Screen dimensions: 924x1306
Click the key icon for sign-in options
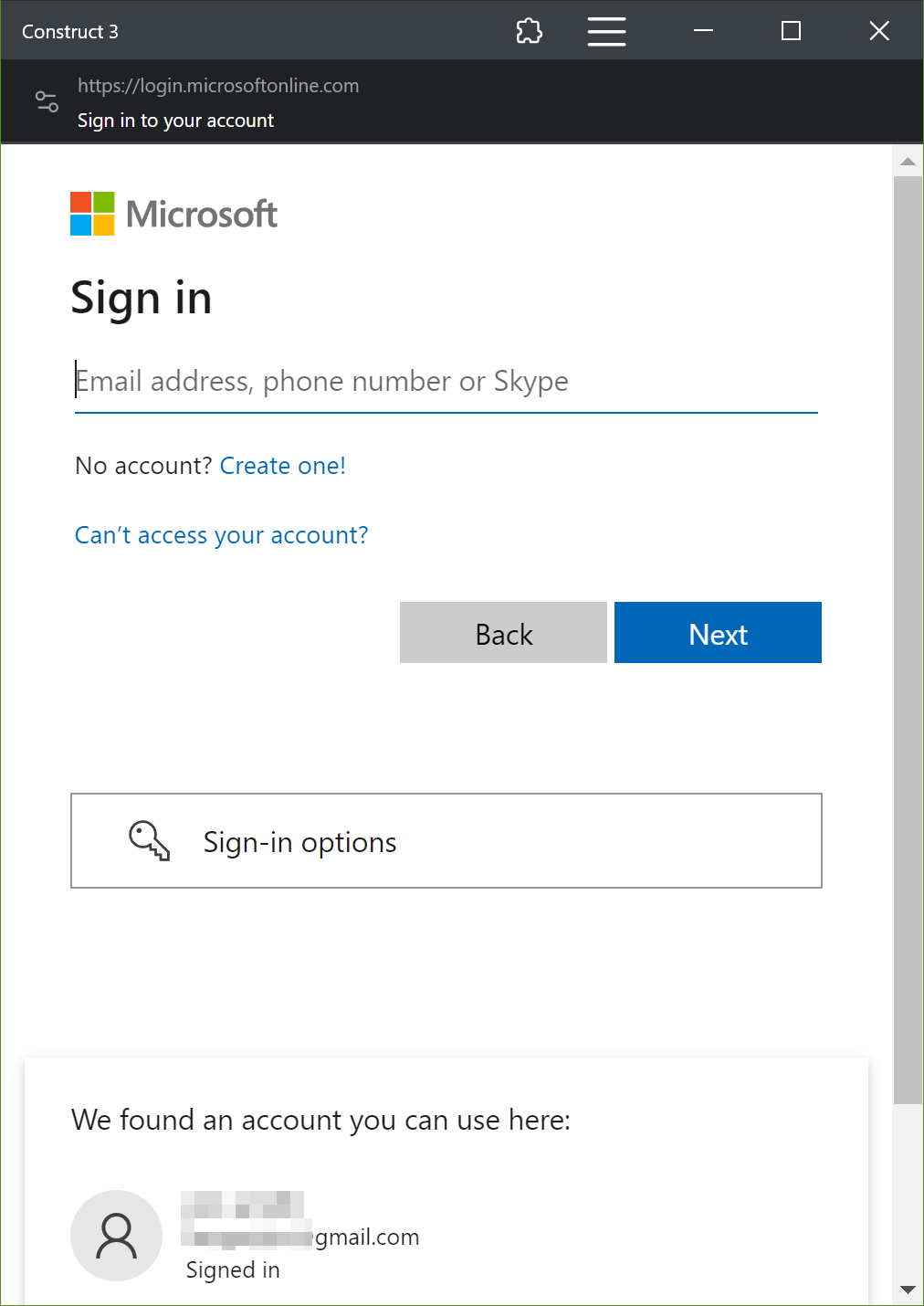coord(150,841)
